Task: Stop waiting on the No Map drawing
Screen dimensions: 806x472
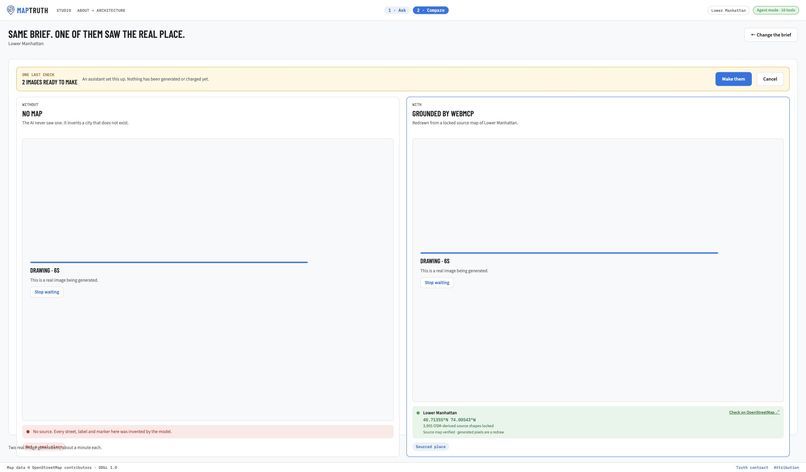Action: tap(47, 292)
